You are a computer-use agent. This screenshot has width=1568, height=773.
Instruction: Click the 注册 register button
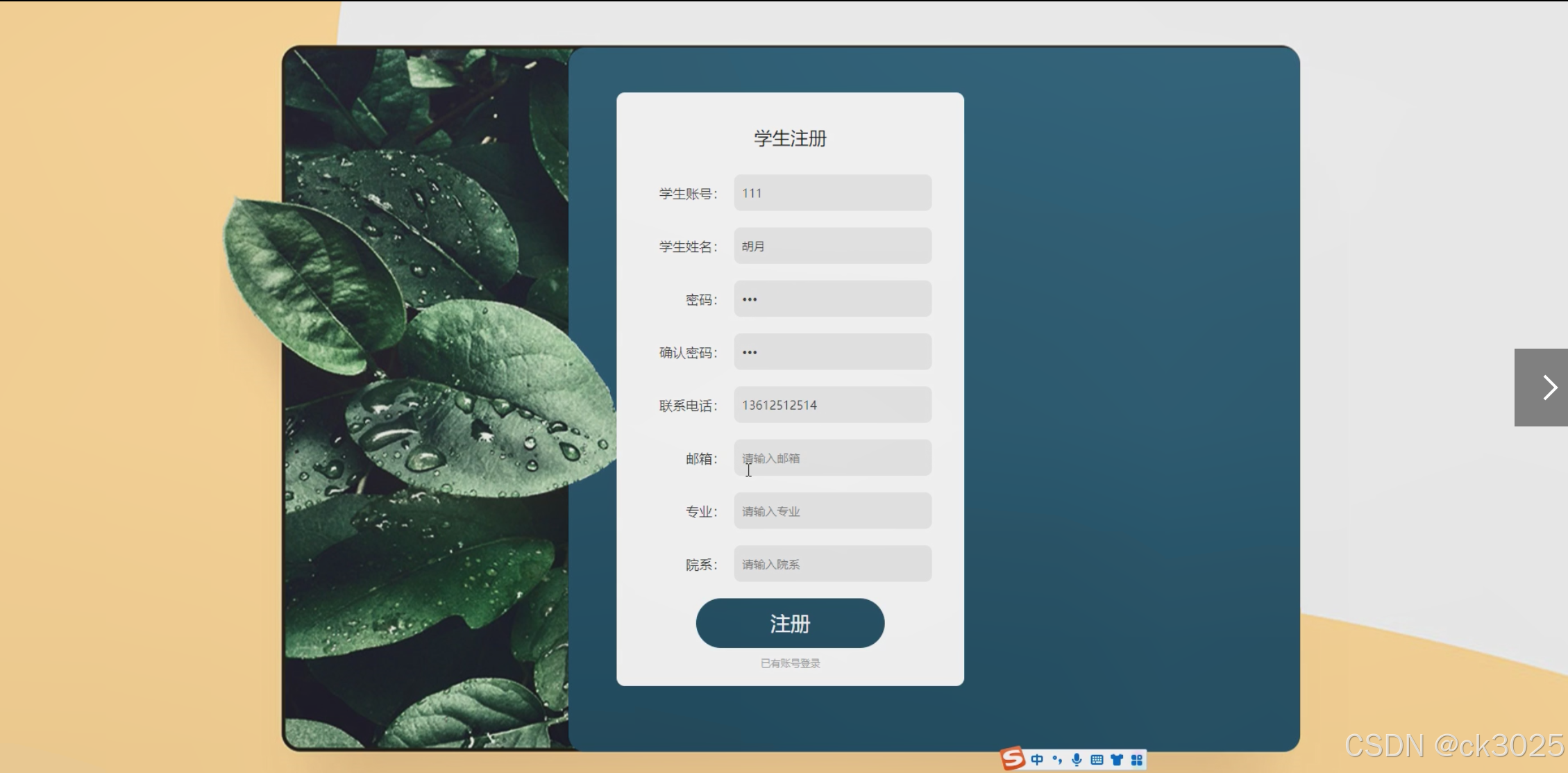(x=790, y=623)
